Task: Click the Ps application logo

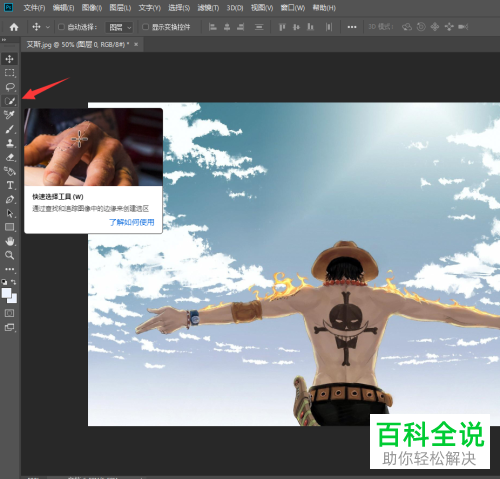Action: (8, 7)
